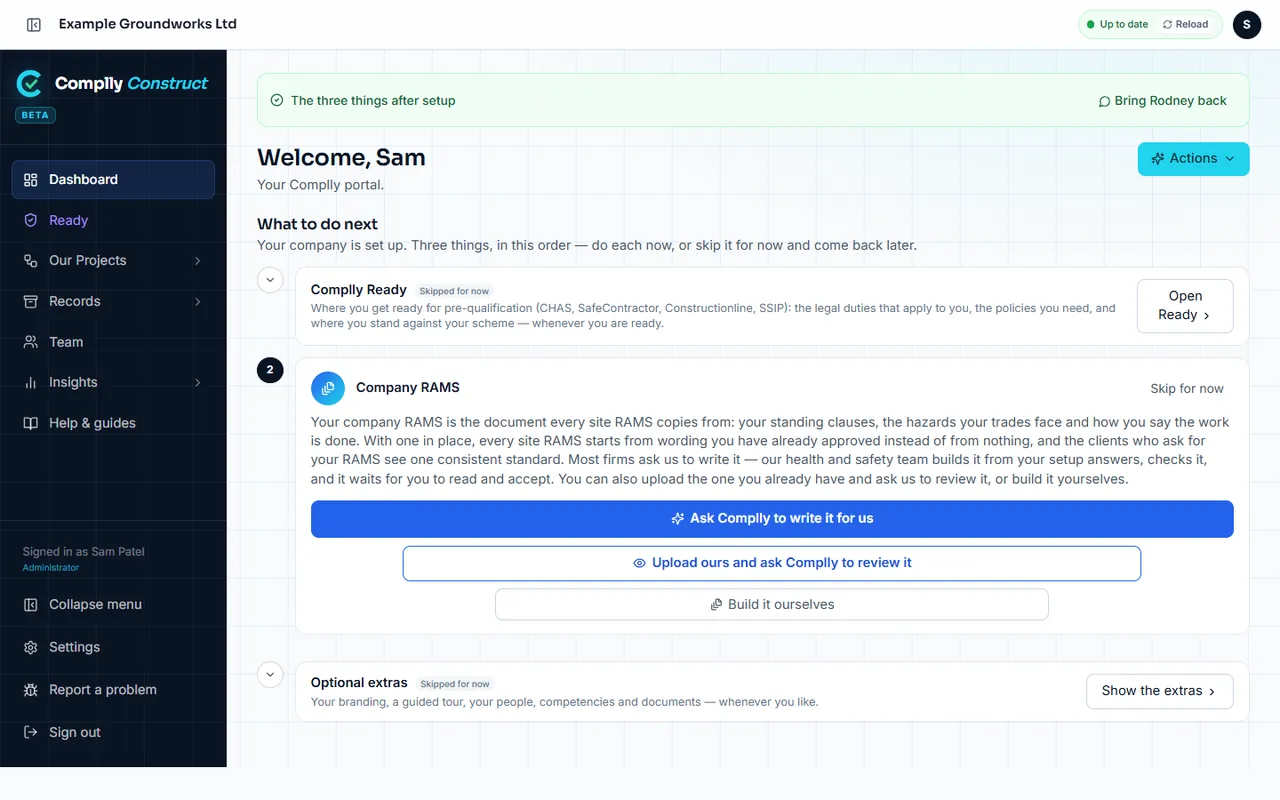The height and width of the screenshot is (800, 1280).
Task: Click the Skipped for now tag beside Complly Ready
Action: pyautogui.click(x=454, y=291)
